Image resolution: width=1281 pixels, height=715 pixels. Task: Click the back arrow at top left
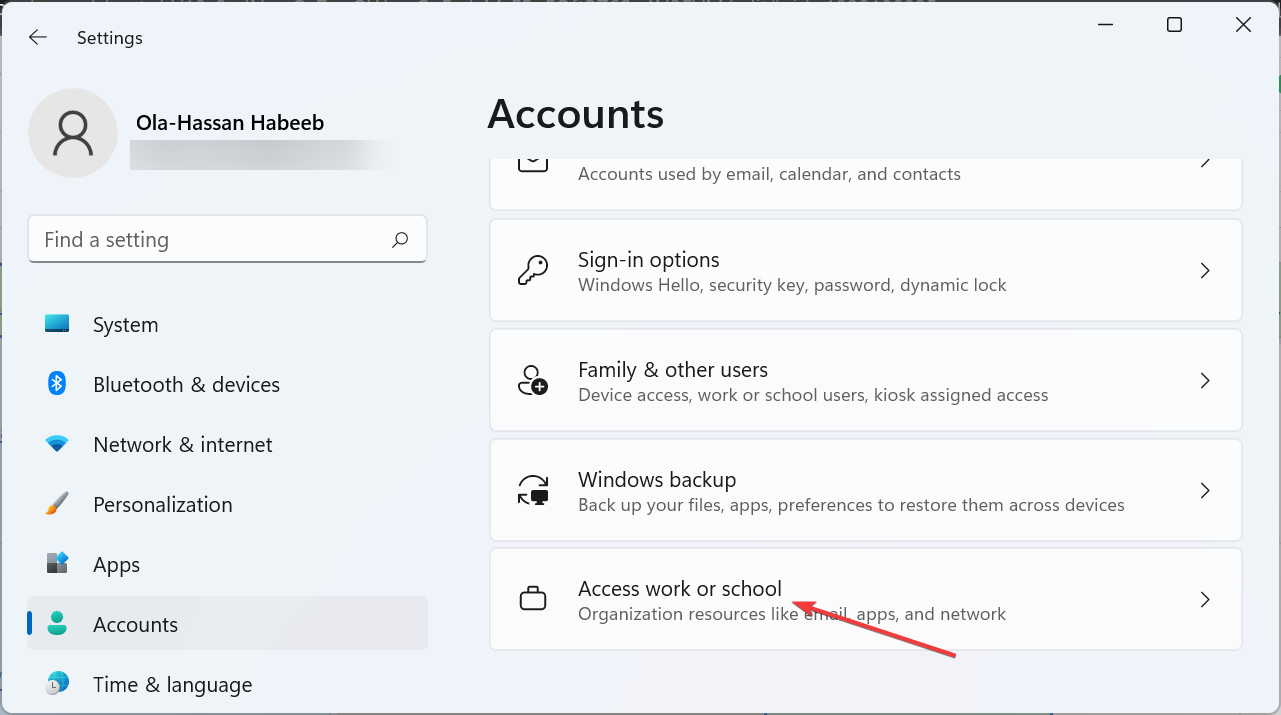37,37
